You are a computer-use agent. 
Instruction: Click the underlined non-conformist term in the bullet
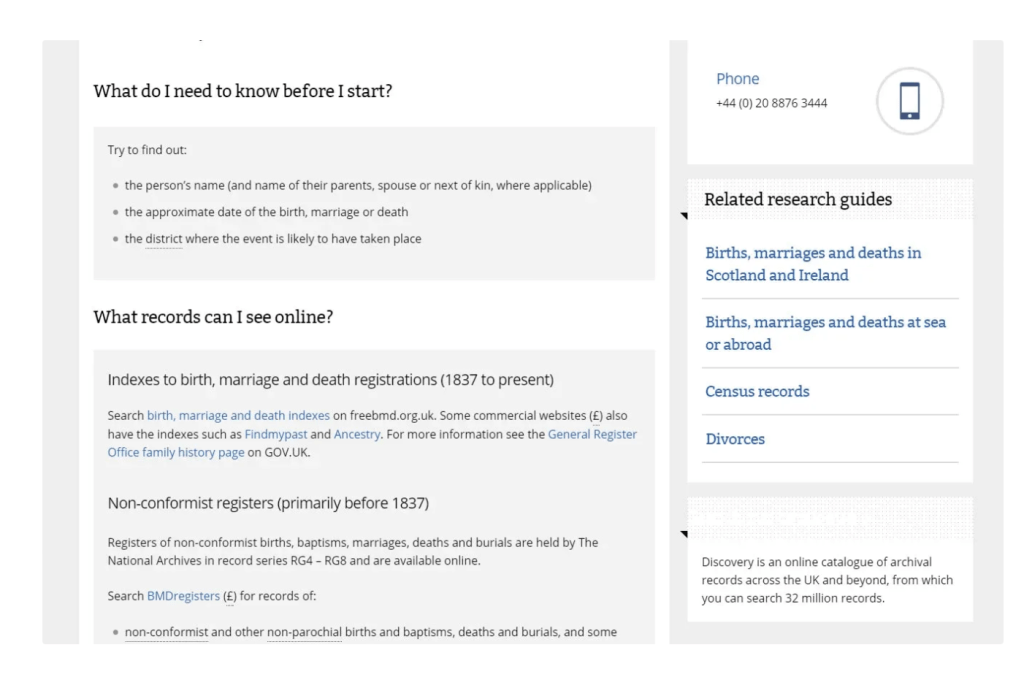point(166,632)
